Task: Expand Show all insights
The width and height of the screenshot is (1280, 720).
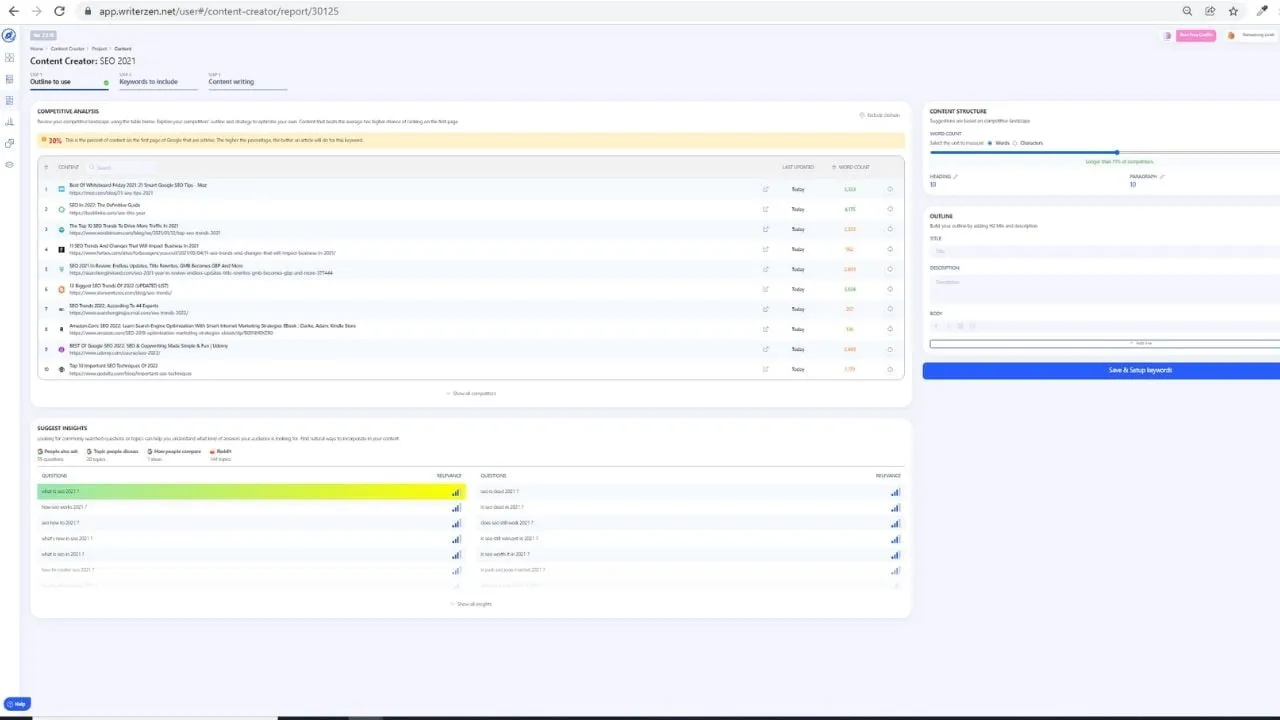Action: (471, 604)
